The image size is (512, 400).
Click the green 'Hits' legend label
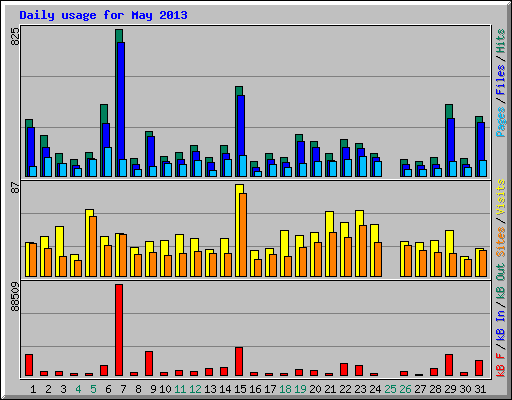tap(501, 41)
